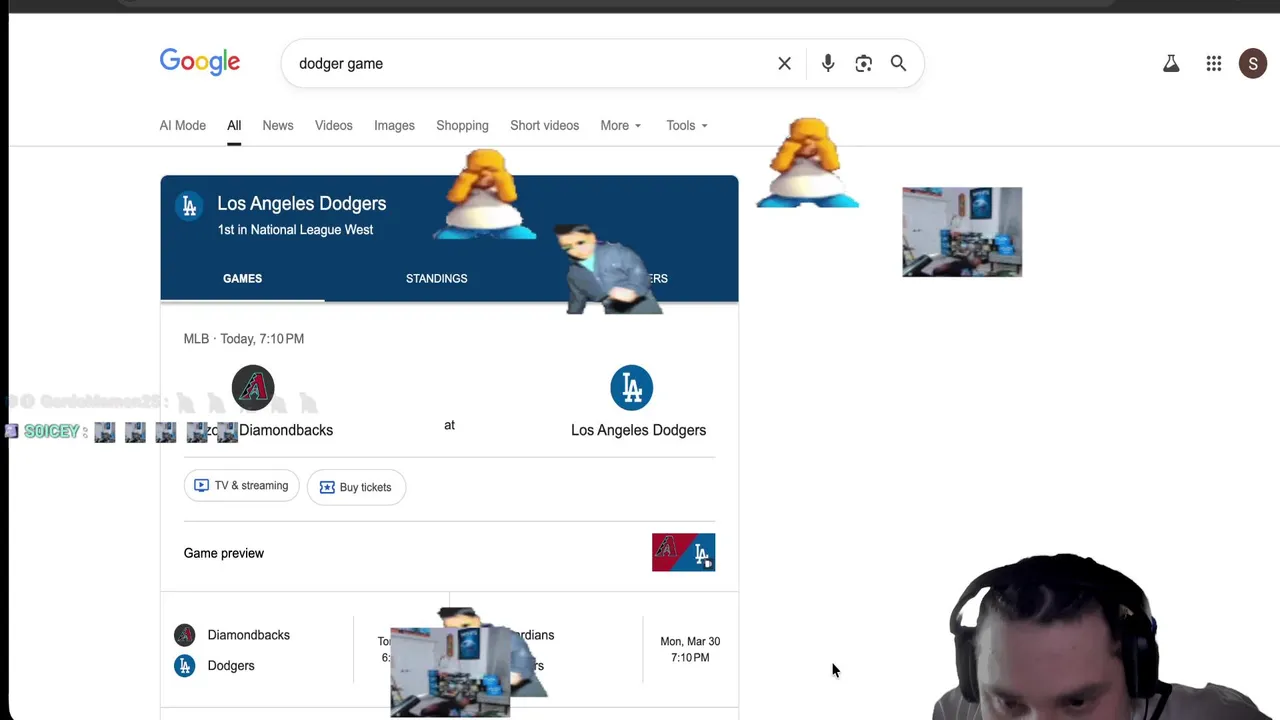
Task: Click the Diamondbacks icon in schedule row
Action: (x=184, y=635)
